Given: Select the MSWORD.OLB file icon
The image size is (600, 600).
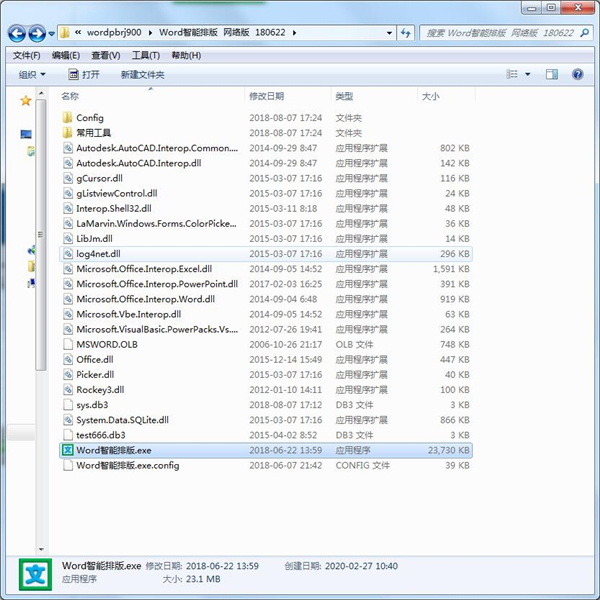Looking at the screenshot, I should pyautogui.click(x=67, y=344).
